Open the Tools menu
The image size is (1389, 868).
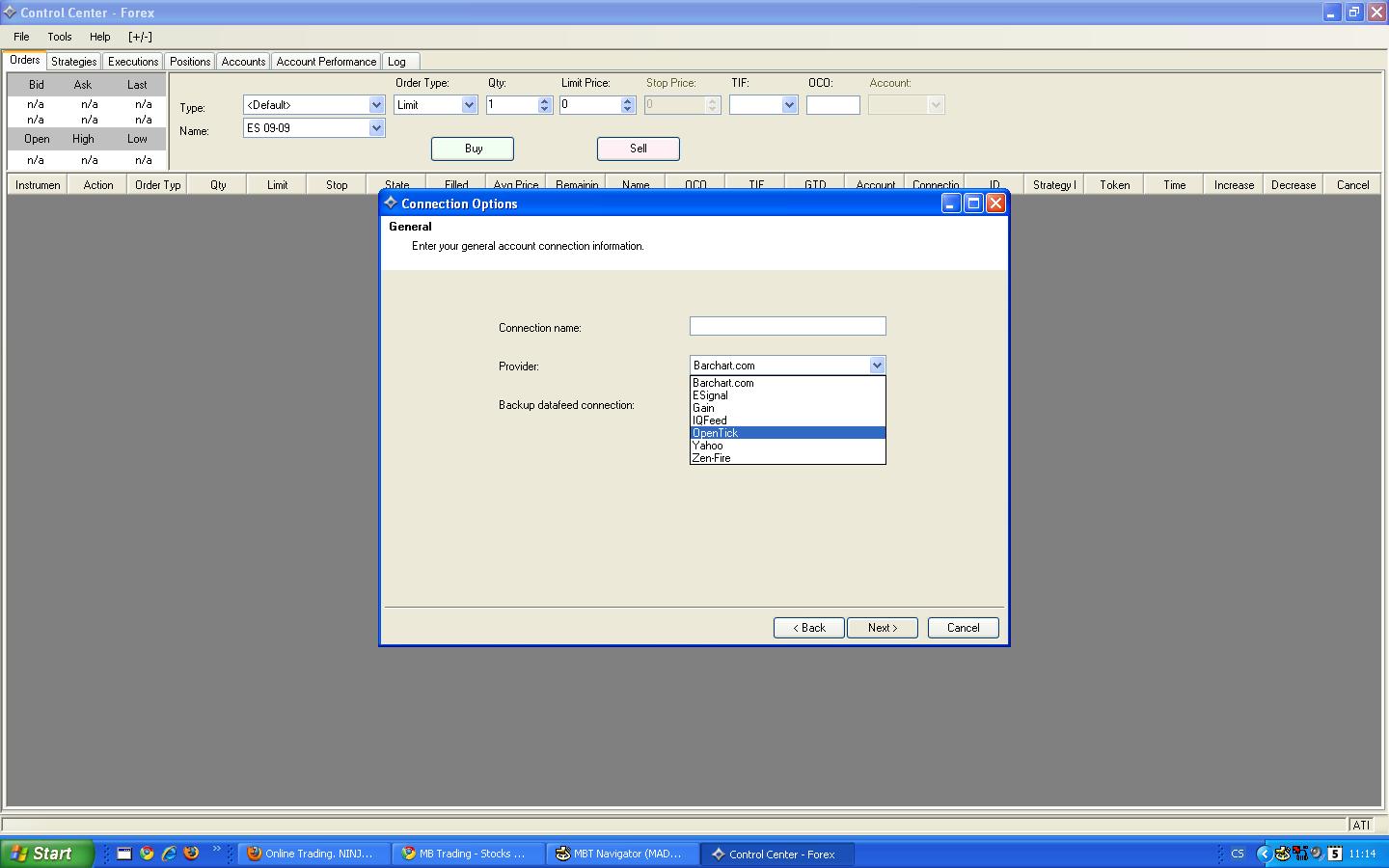[x=59, y=37]
